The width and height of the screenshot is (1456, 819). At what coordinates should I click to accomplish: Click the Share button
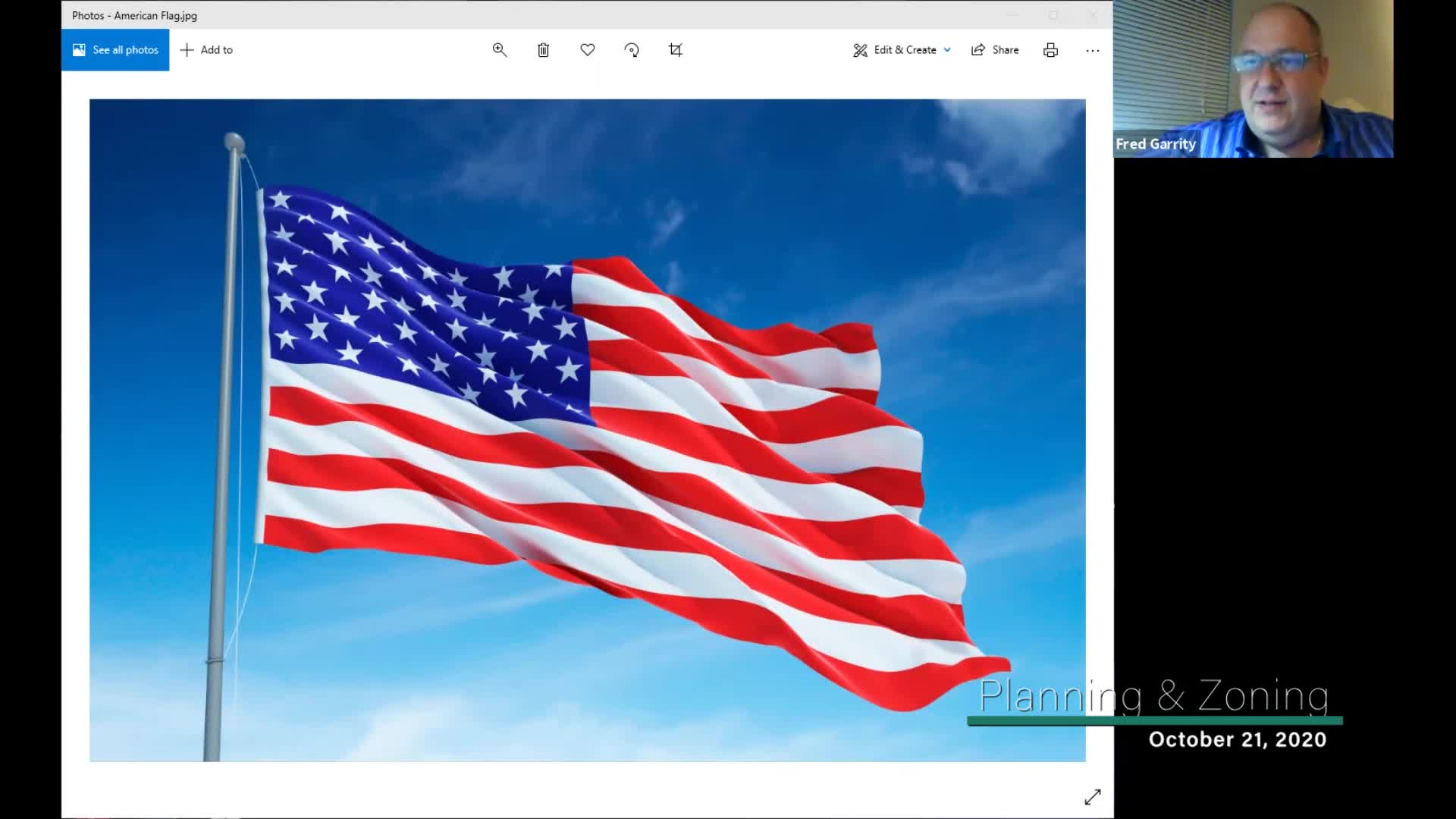coord(995,50)
